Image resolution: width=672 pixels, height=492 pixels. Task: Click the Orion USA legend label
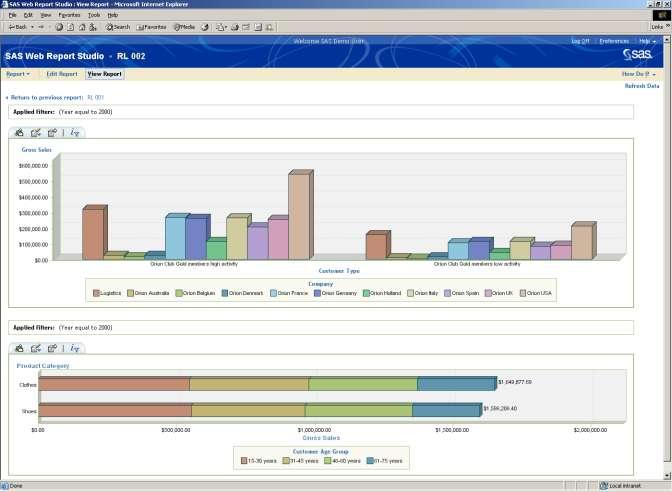pos(539,293)
